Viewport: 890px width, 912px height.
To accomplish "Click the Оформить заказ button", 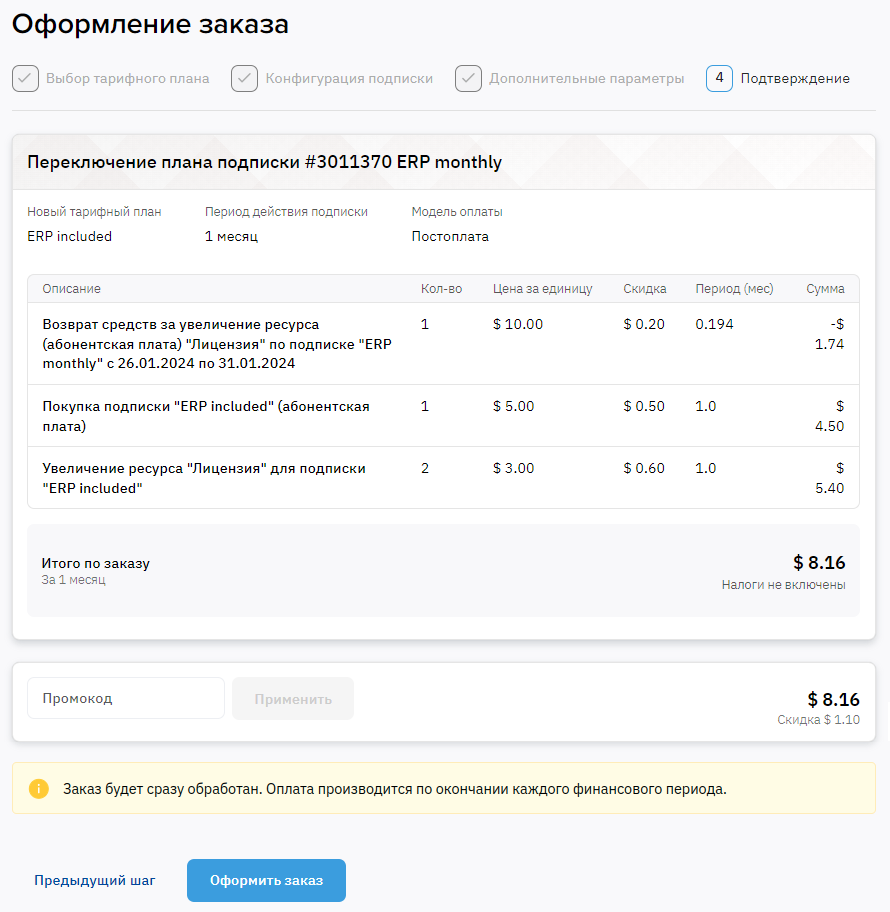I will click(x=266, y=881).
